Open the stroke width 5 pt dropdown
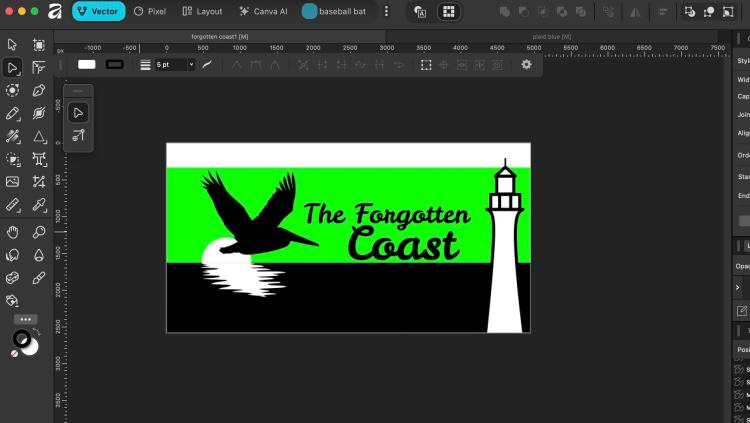This screenshot has height=423, width=750. 174,64
